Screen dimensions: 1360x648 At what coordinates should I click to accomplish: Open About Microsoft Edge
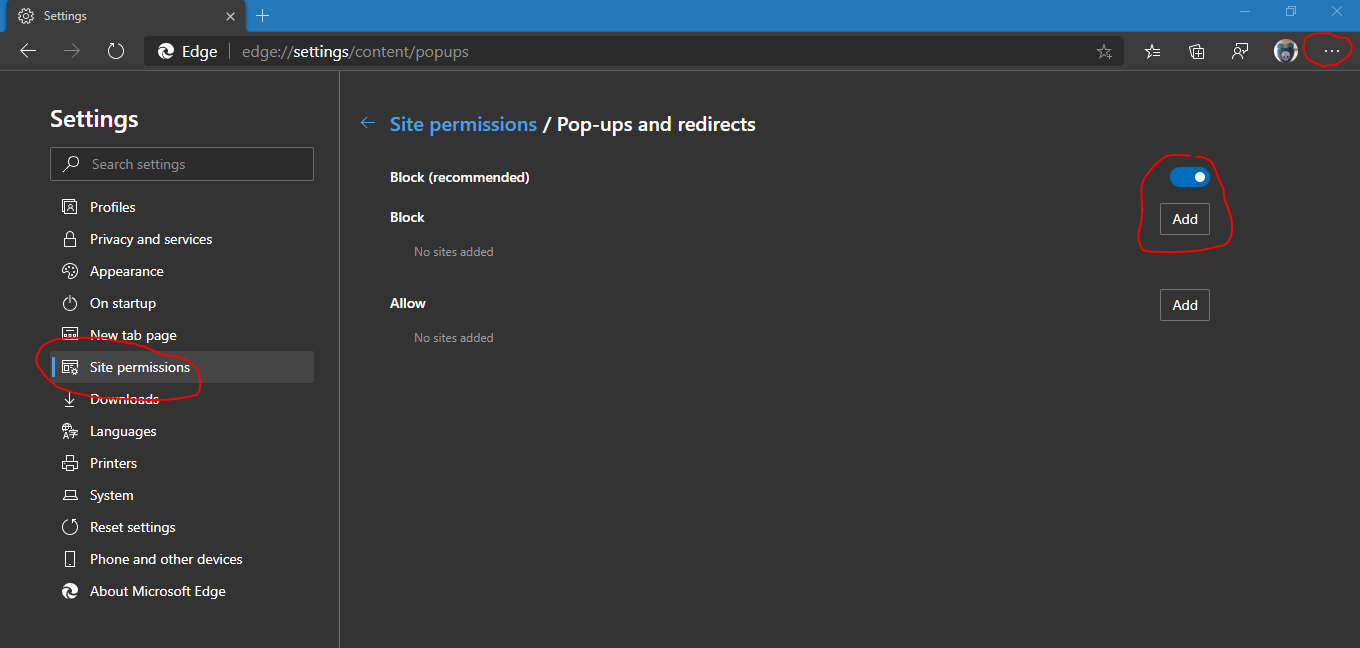157,591
